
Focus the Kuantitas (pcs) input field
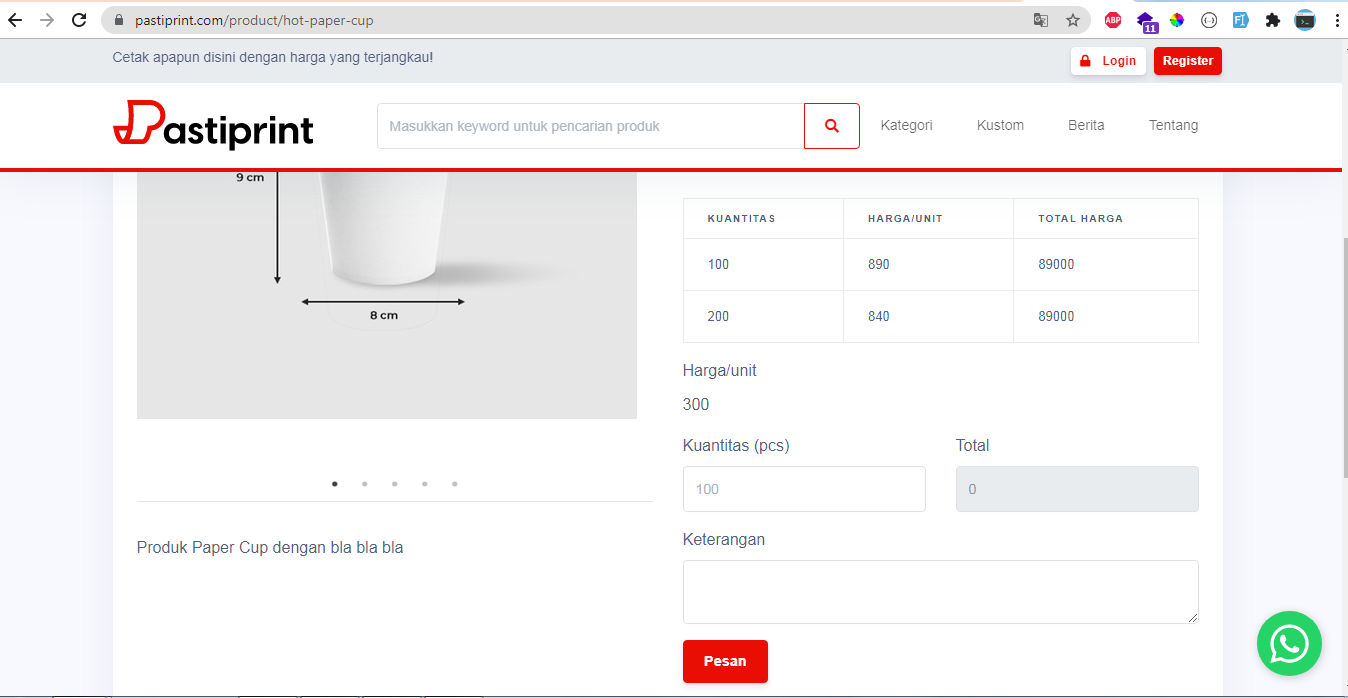click(804, 489)
